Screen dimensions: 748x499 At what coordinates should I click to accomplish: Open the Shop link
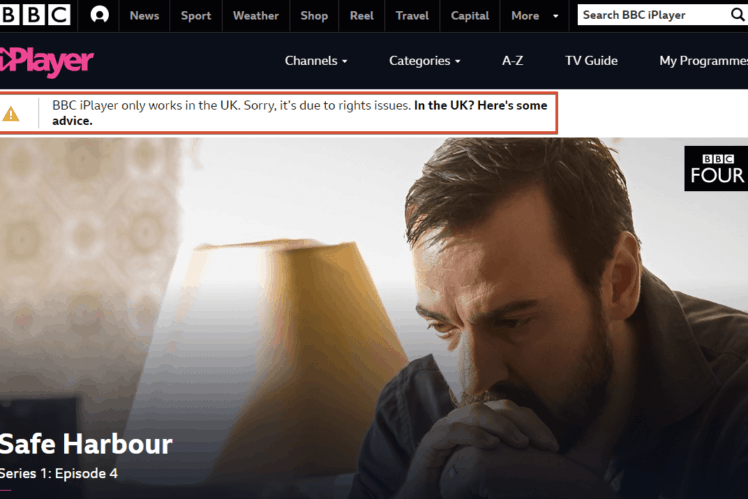click(314, 16)
